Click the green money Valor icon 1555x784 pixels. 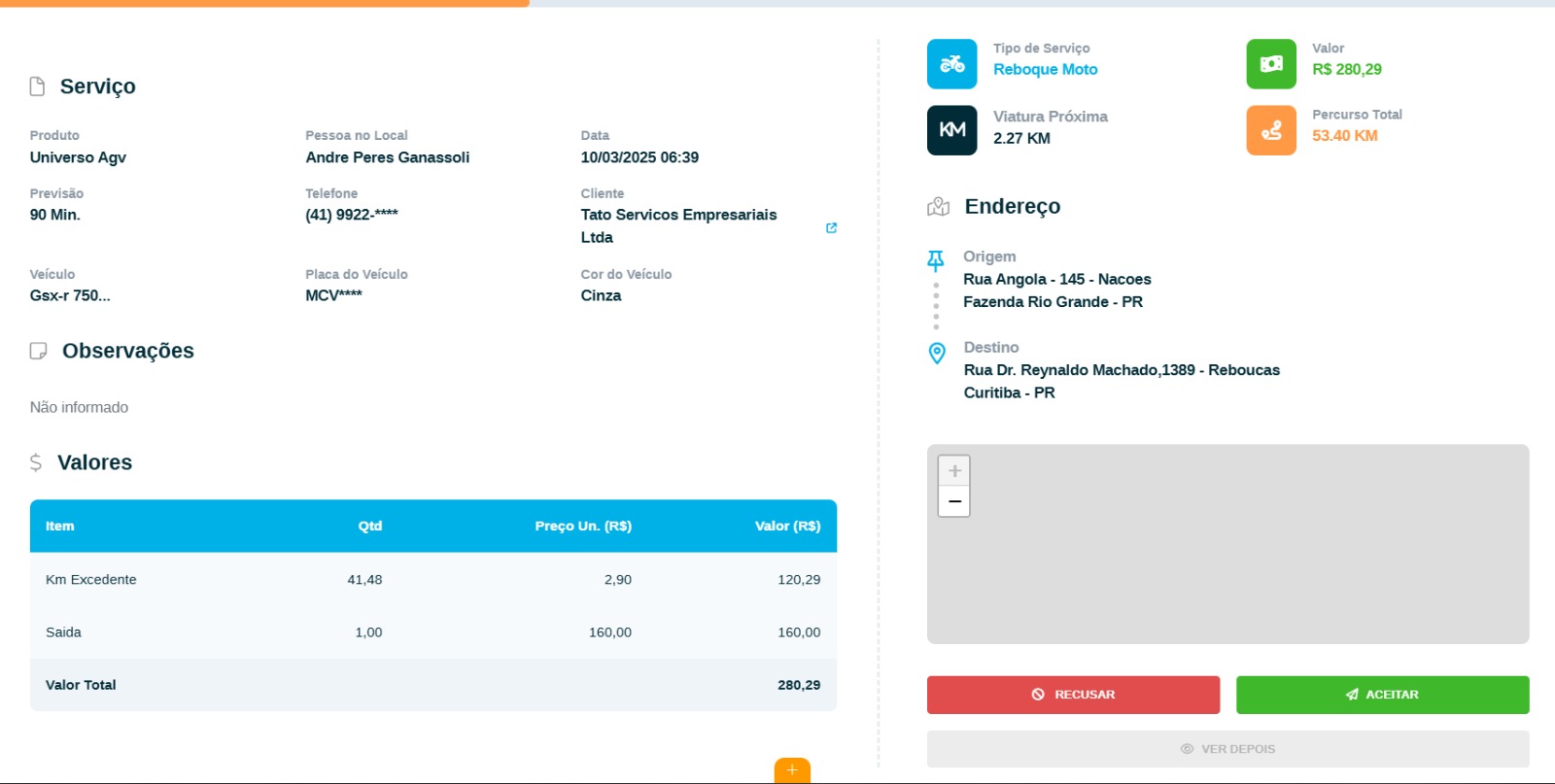[1271, 64]
